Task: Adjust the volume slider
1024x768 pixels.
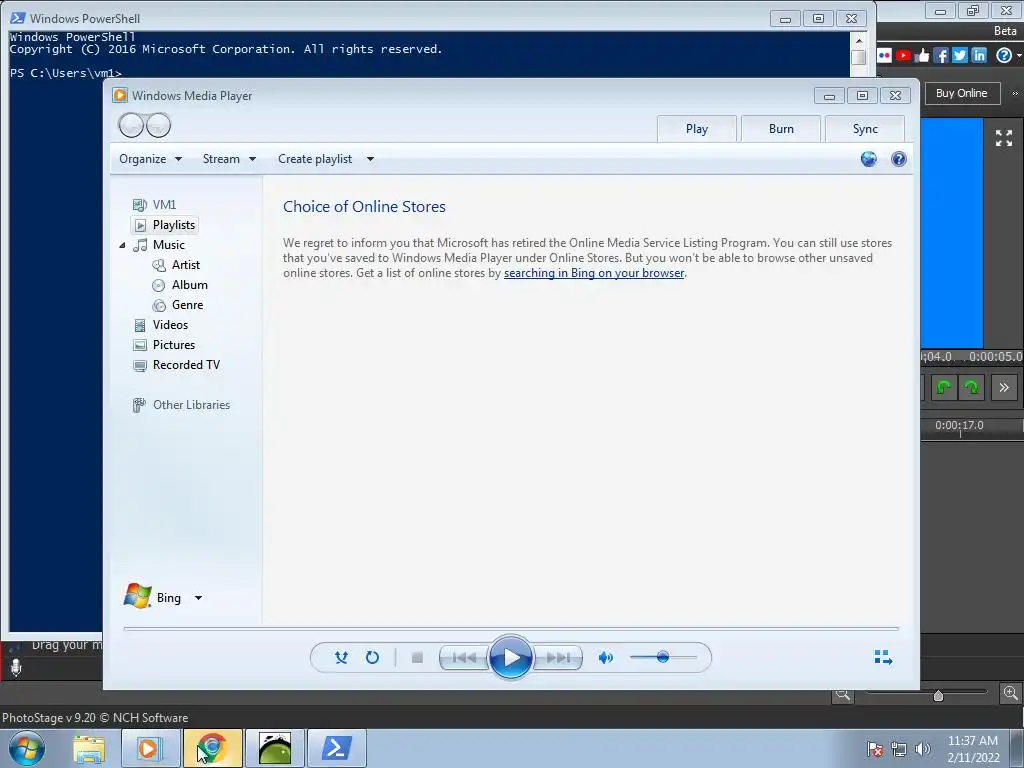Action: (x=663, y=657)
